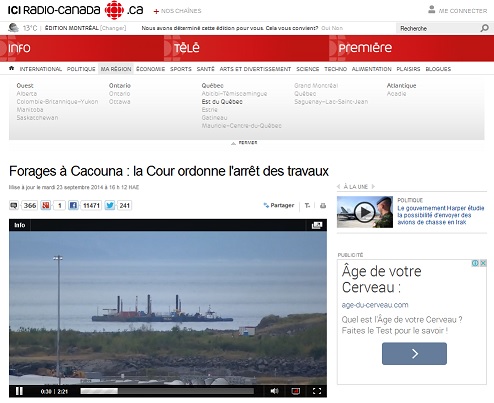Mute the video volume
494x403 pixels.
(274, 391)
